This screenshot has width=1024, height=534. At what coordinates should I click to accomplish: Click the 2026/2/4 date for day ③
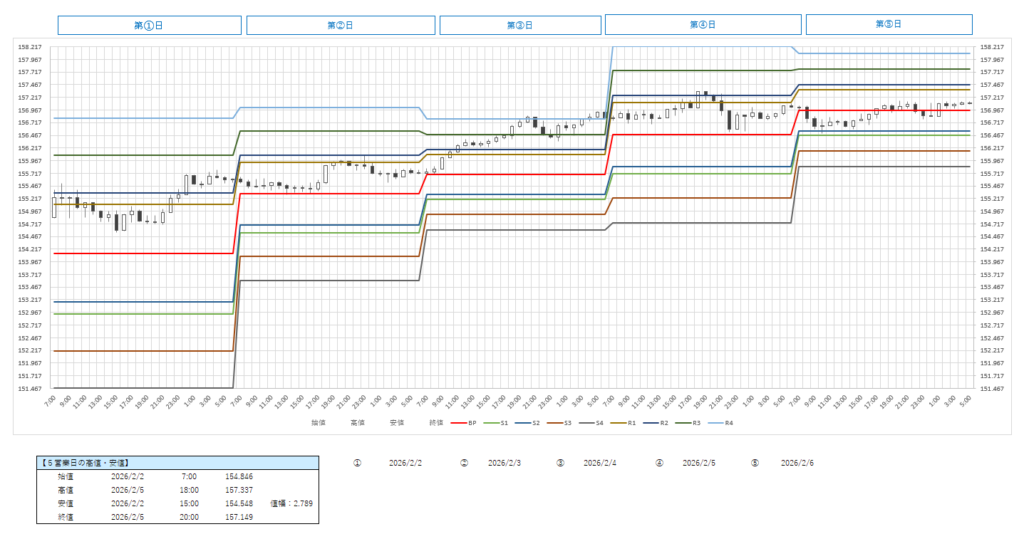(x=601, y=463)
